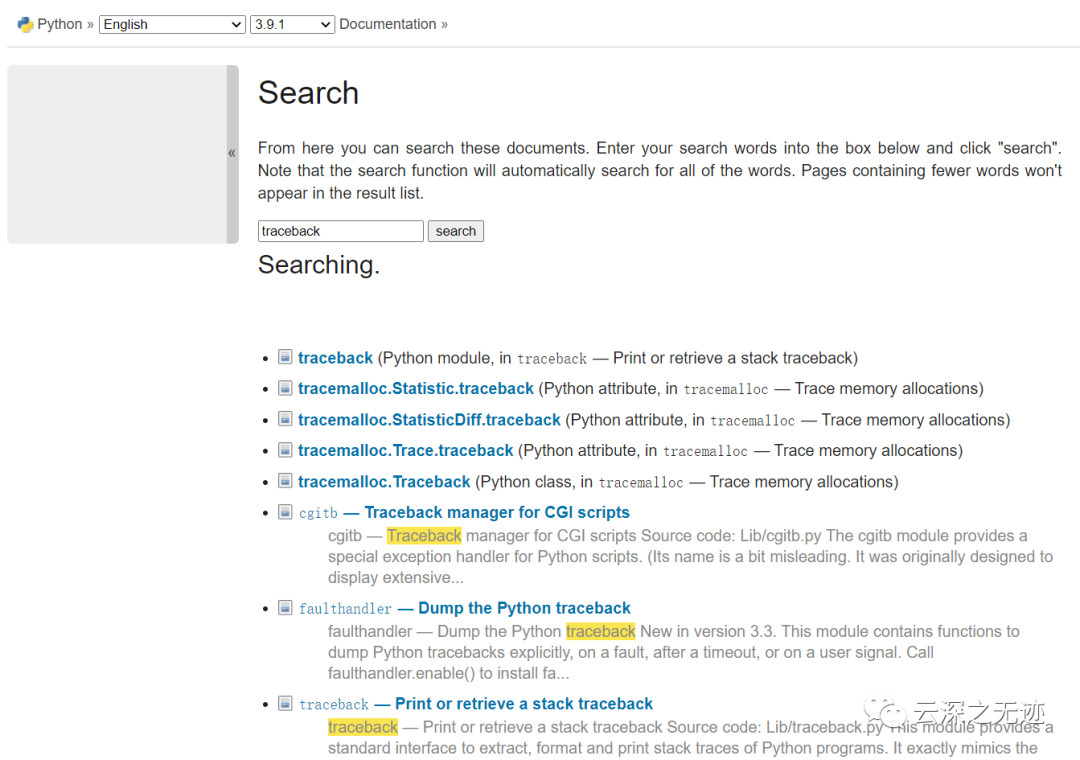The height and width of the screenshot is (760, 1080).
Task: Click icon beside faulthandler result
Action: (x=285, y=608)
